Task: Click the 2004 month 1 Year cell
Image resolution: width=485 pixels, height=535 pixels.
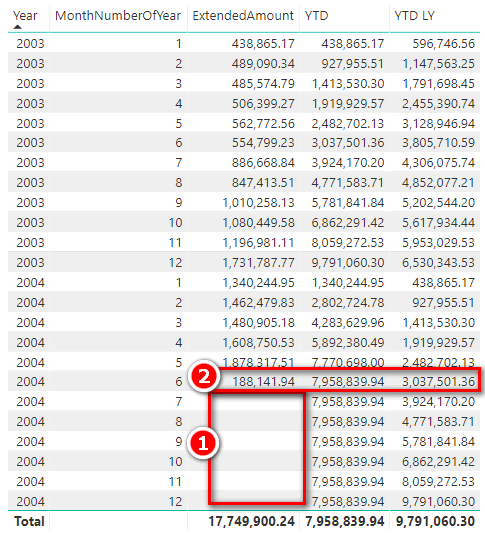Action: pyautogui.click(x=30, y=283)
